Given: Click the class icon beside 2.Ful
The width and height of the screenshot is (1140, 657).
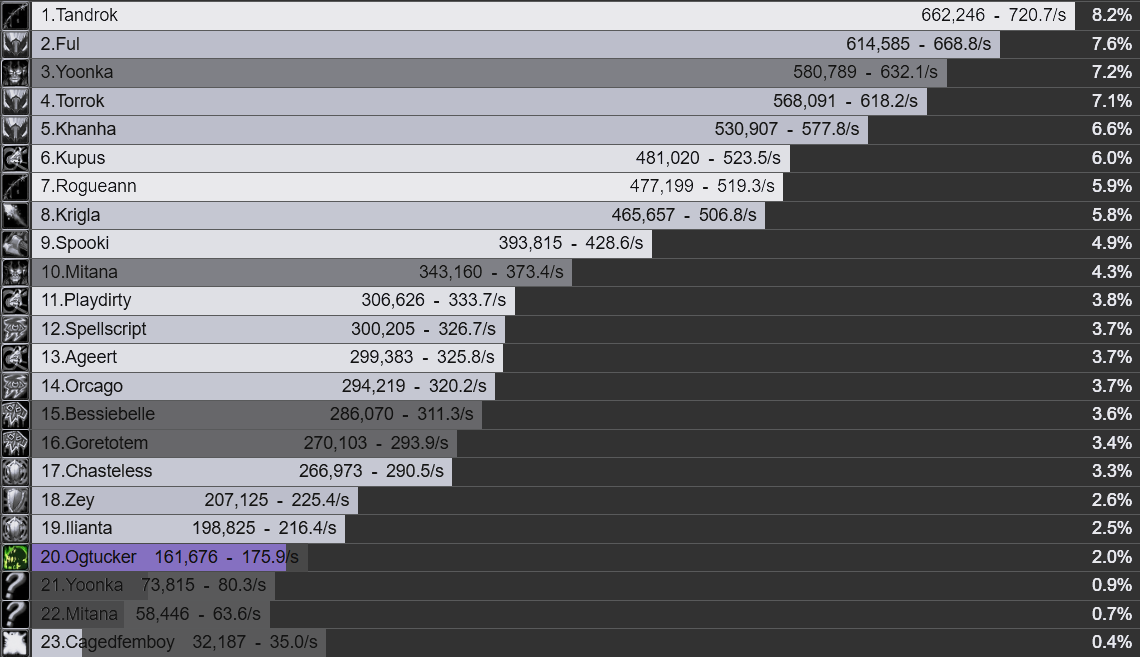Looking at the screenshot, I should click(x=15, y=44).
